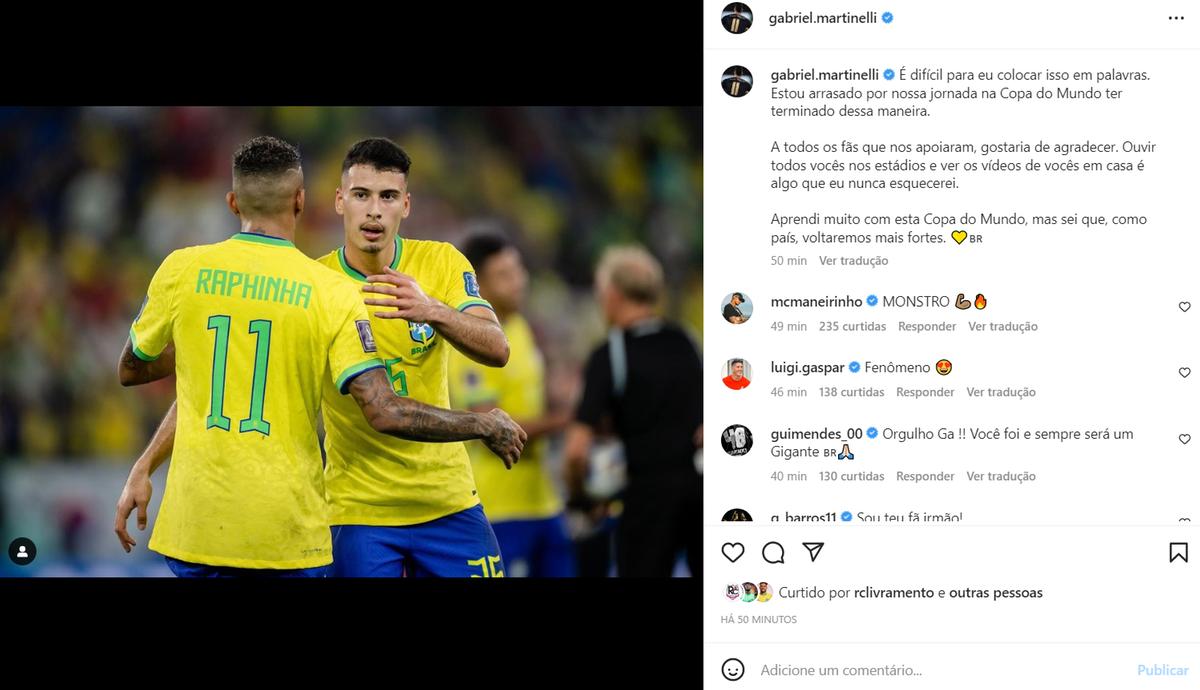View 235 curtidas on mcmaneirinho's comment
Image resolution: width=1200 pixels, height=690 pixels.
[852, 327]
